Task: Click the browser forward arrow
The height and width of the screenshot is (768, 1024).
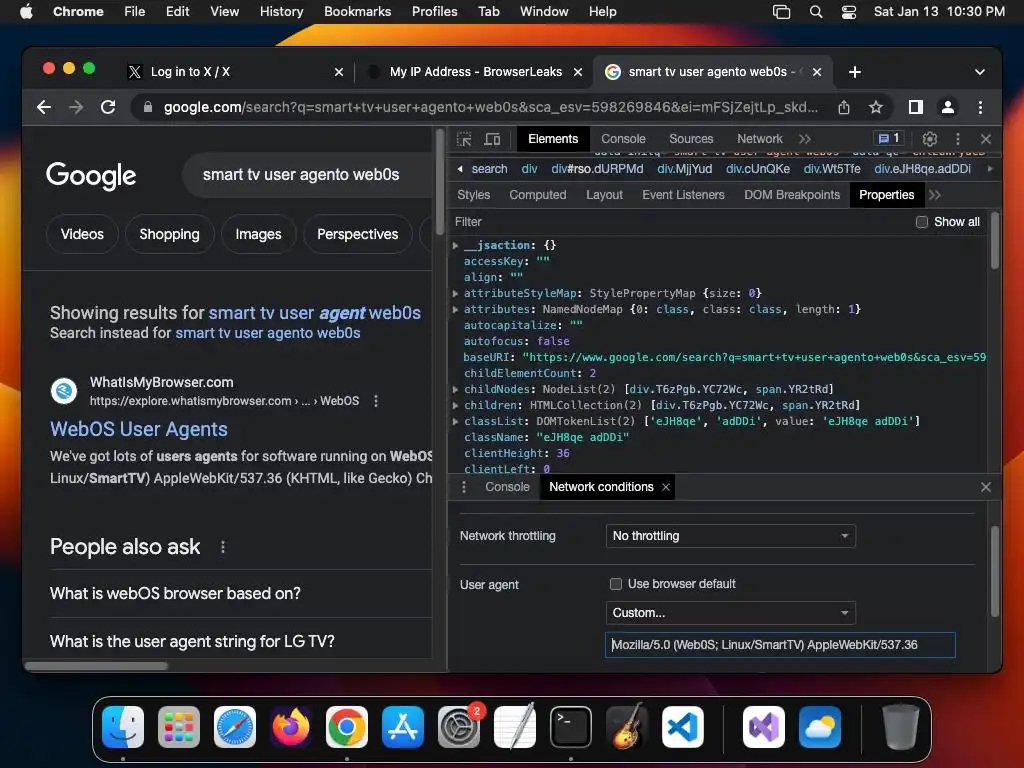Action: 76,107
